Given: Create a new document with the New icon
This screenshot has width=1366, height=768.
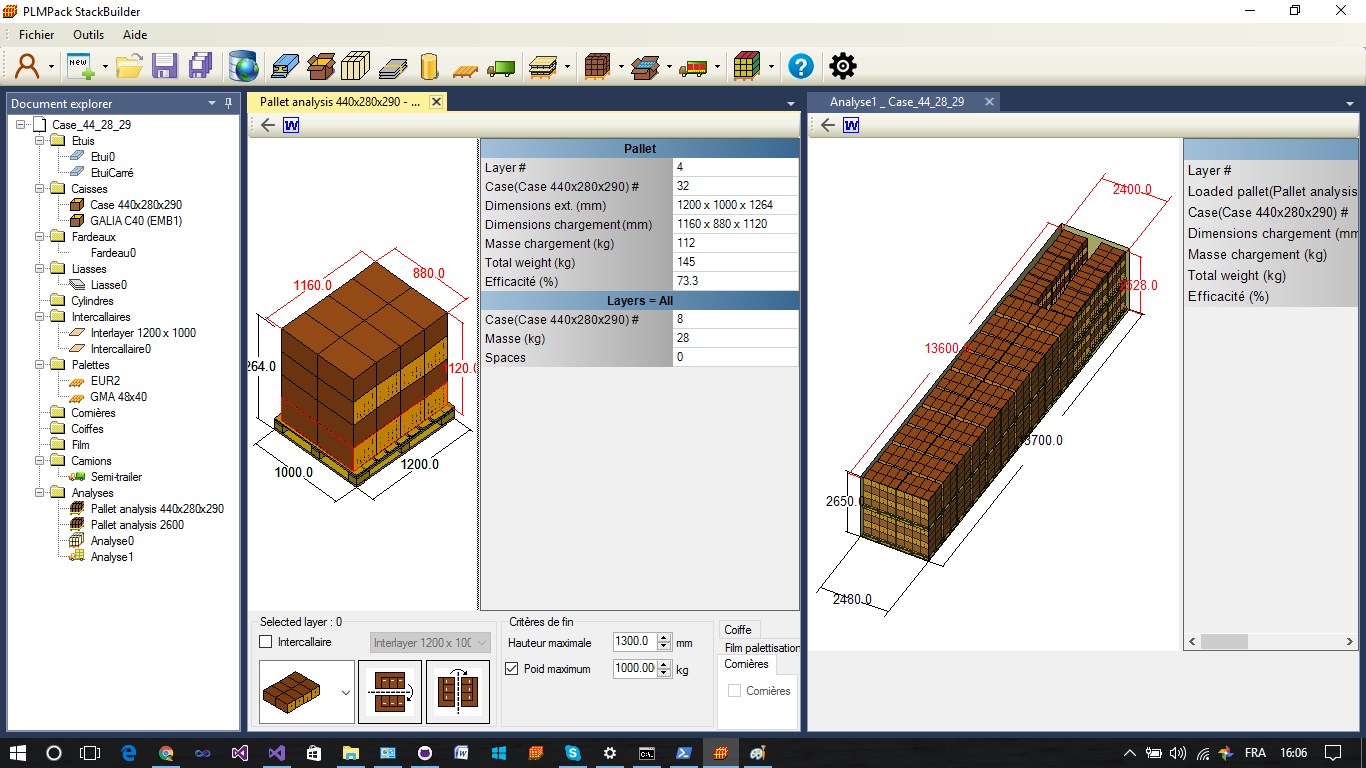Looking at the screenshot, I should click(81, 67).
